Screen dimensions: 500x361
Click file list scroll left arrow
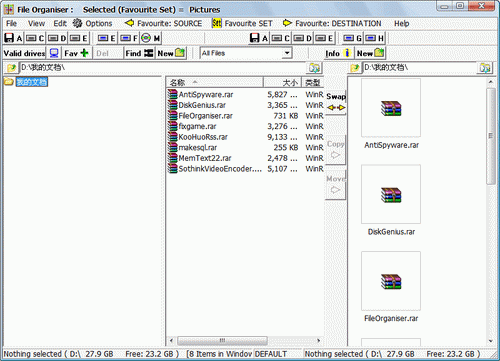(x=171, y=341)
